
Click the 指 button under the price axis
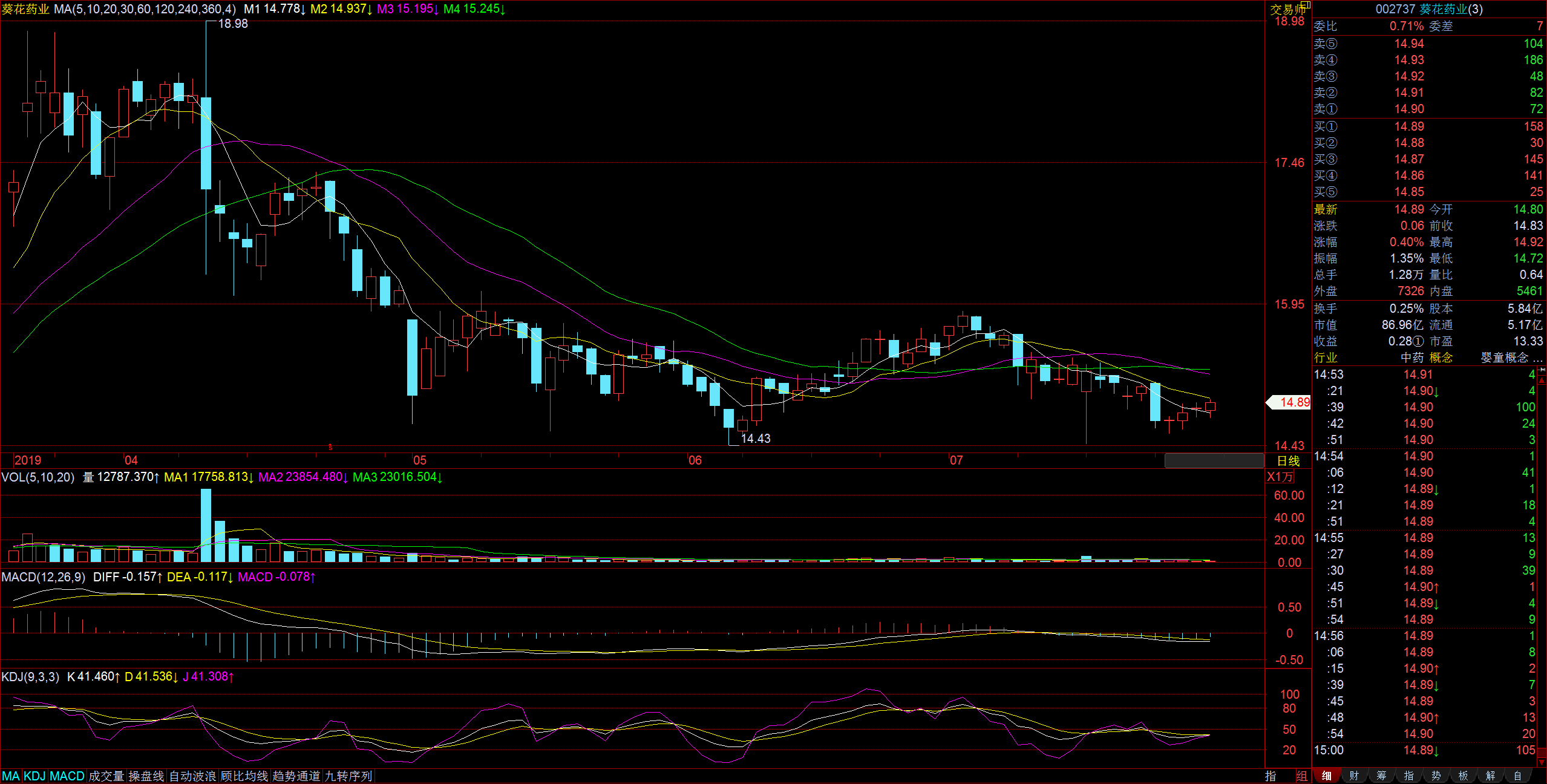point(1271,776)
